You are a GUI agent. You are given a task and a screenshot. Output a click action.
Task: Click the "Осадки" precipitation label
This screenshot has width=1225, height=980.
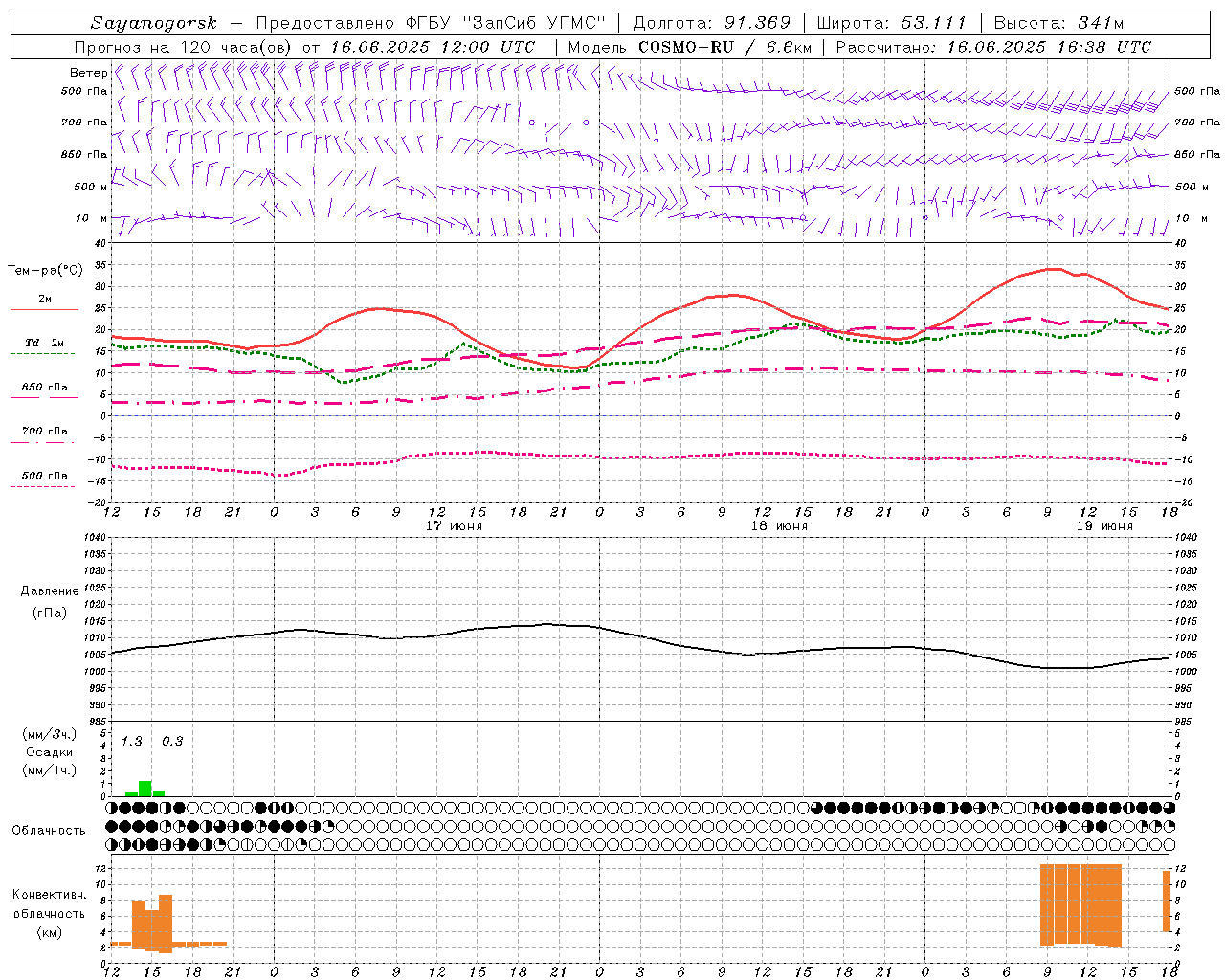click(49, 752)
